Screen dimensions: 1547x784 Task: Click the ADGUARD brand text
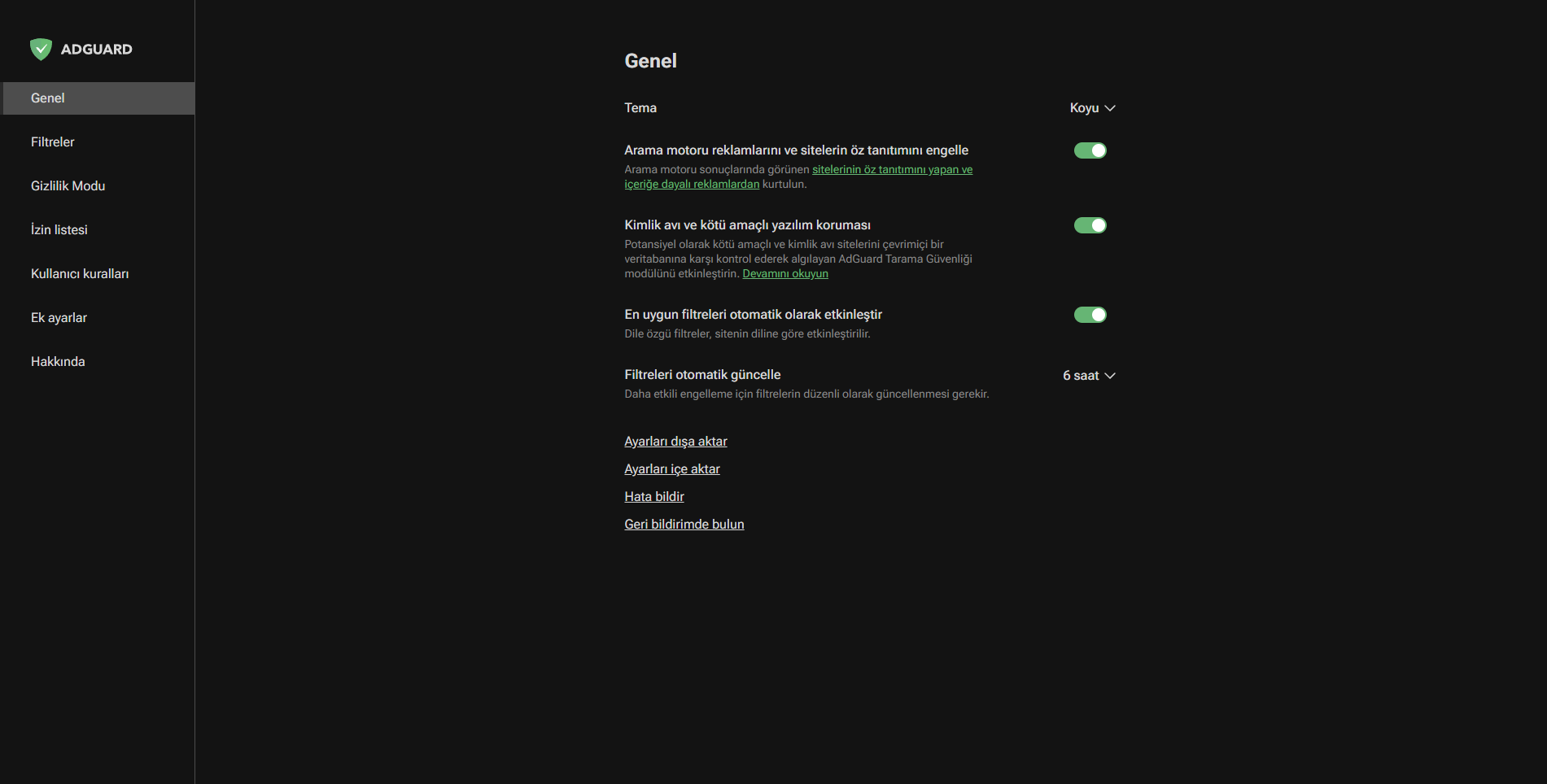pyautogui.click(x=96, y=50)
